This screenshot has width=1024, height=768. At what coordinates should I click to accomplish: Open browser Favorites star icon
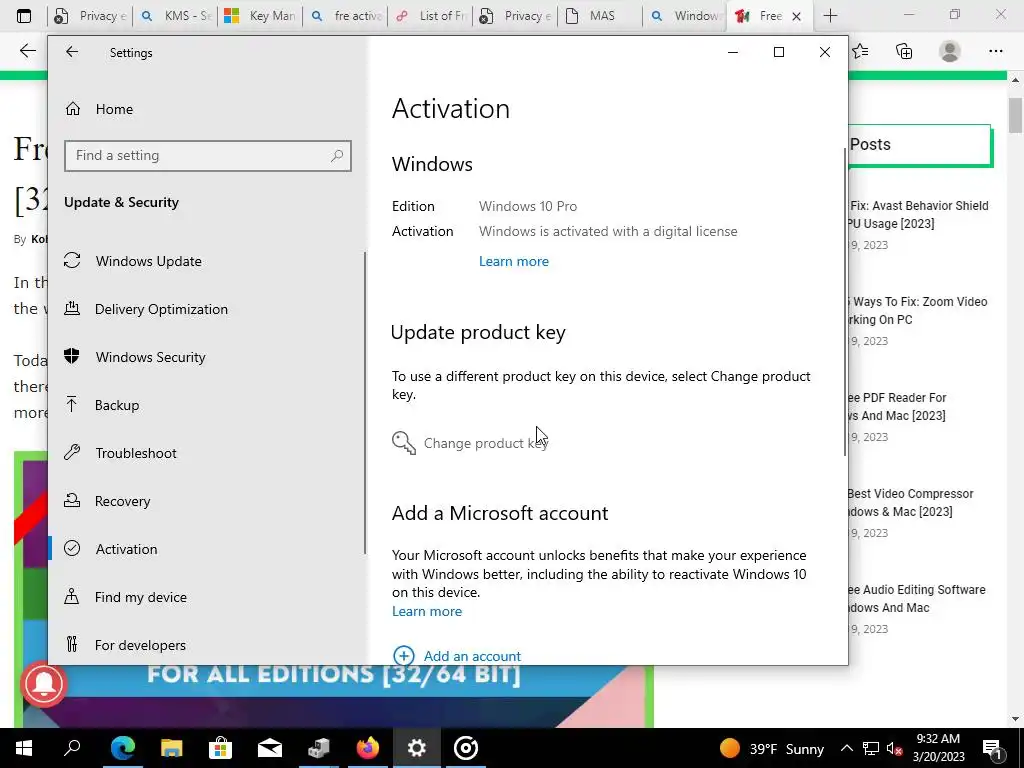pyautogui.click(x=861, y=51)
